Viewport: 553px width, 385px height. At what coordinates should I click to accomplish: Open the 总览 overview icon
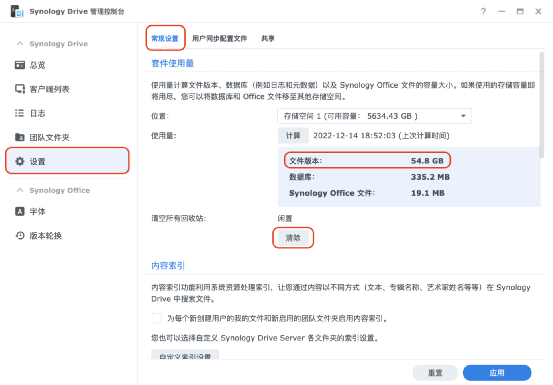tap(20, 65)
